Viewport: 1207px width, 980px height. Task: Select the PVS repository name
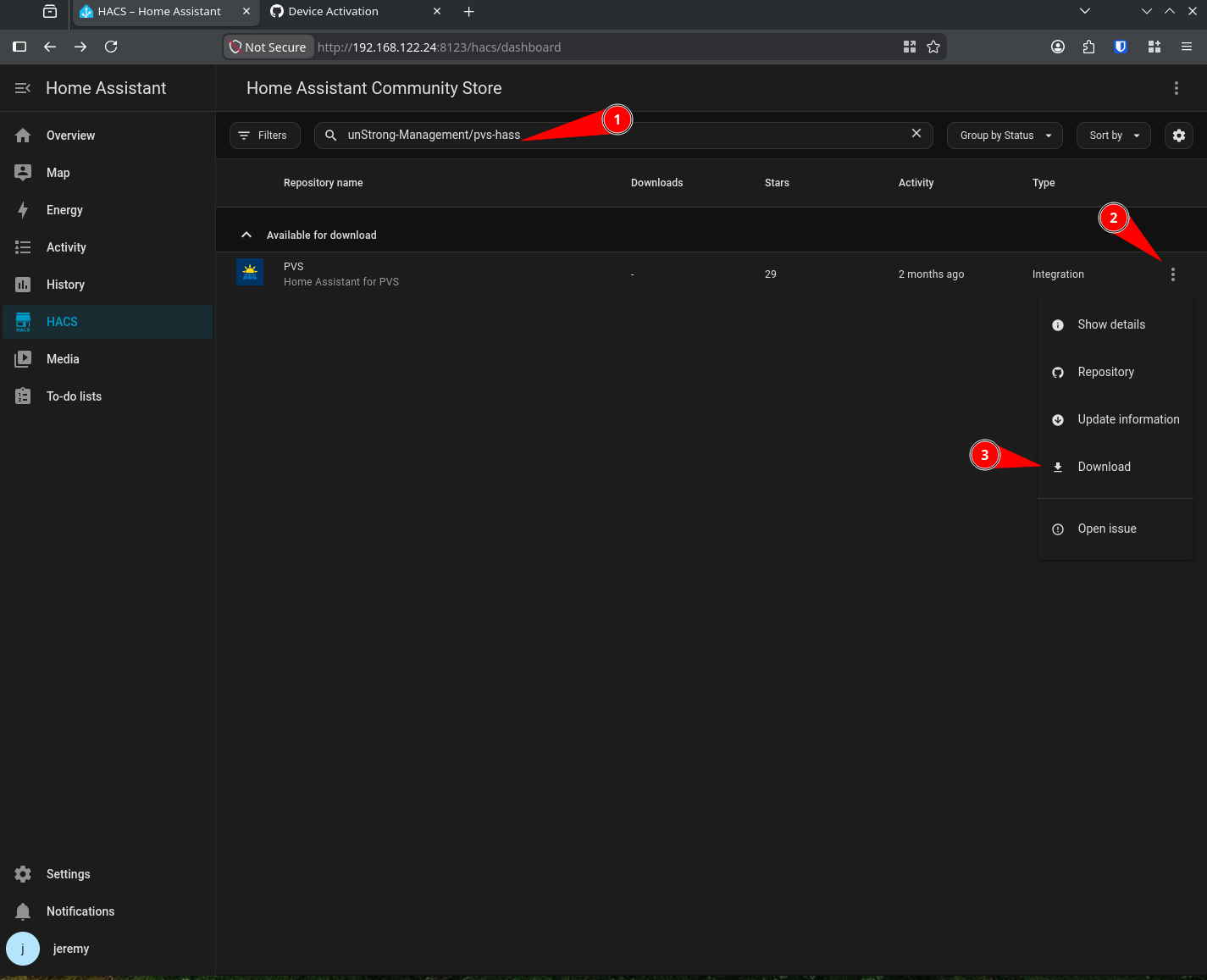click(x=293, y=267)
